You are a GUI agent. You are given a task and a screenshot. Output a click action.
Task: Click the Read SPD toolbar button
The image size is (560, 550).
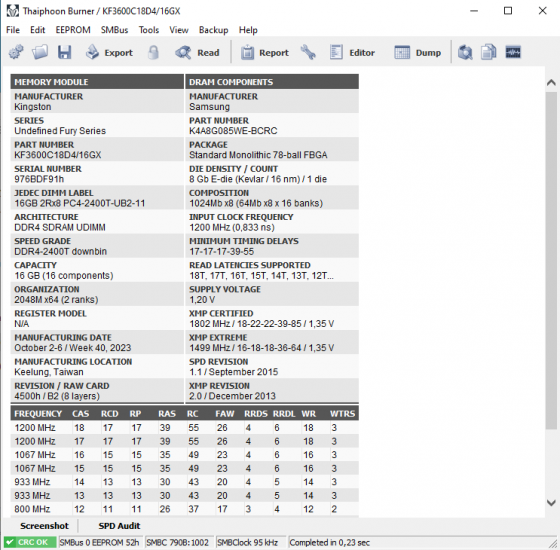[x=197, y=52]
